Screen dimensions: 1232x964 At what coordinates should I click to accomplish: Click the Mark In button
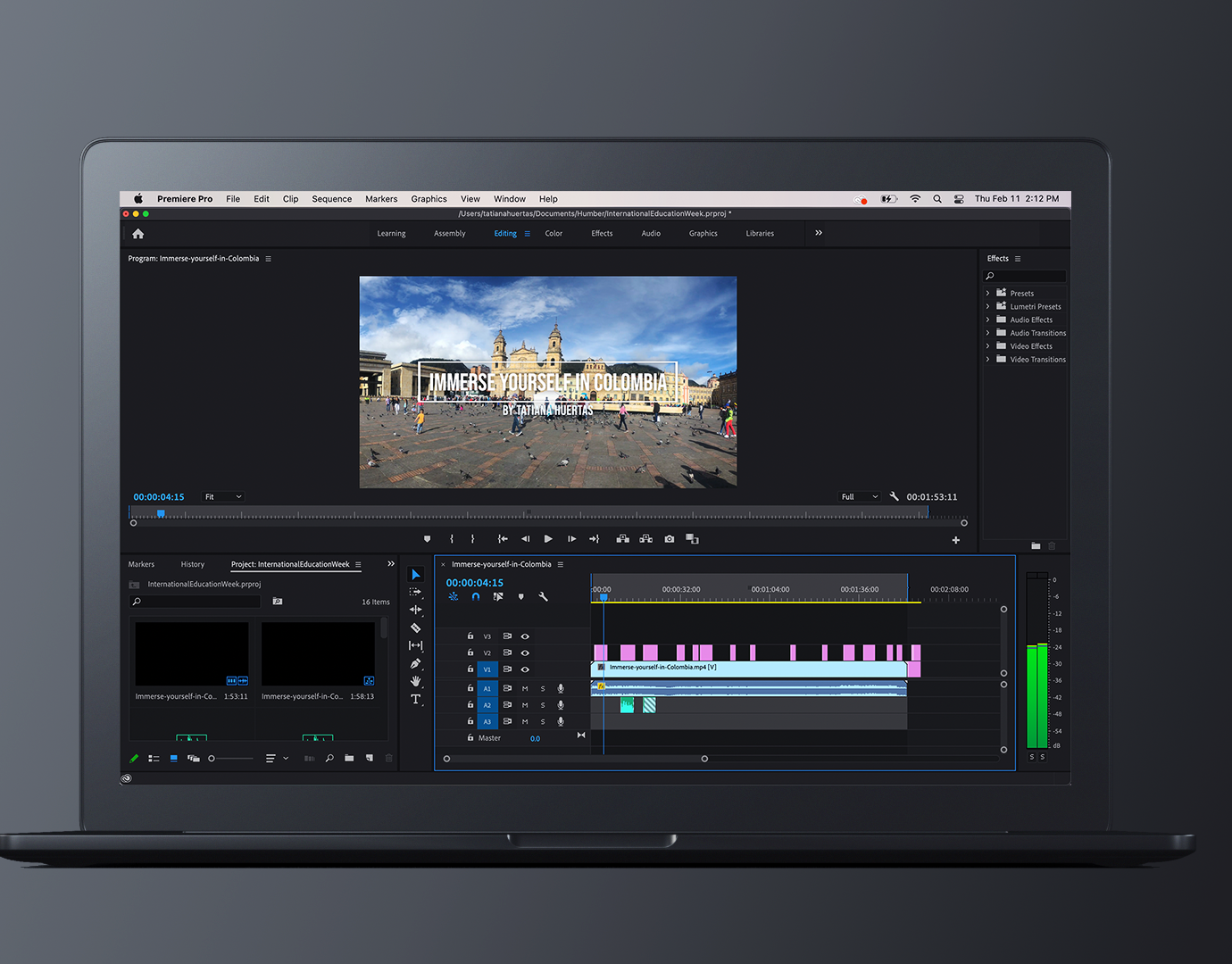[x=452, y=538]
